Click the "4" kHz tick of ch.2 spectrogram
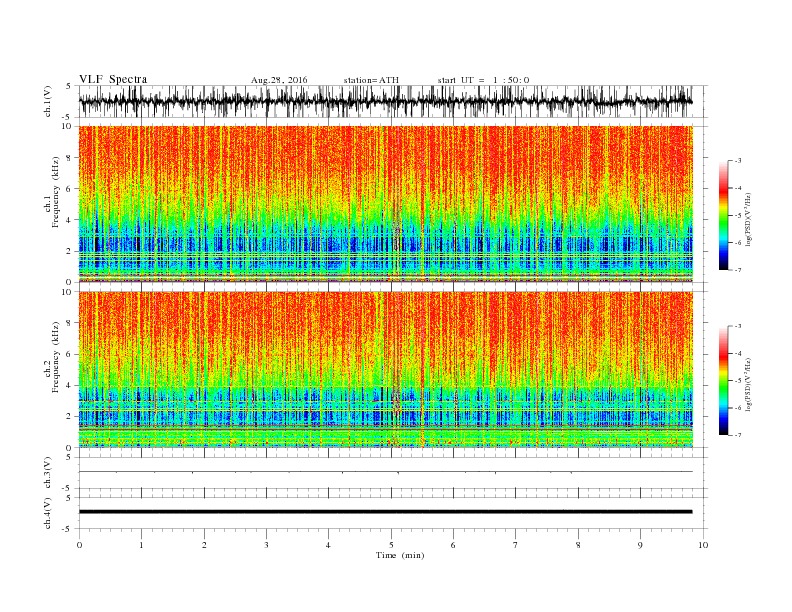792x612 pixels. click(x=69, y=385)
